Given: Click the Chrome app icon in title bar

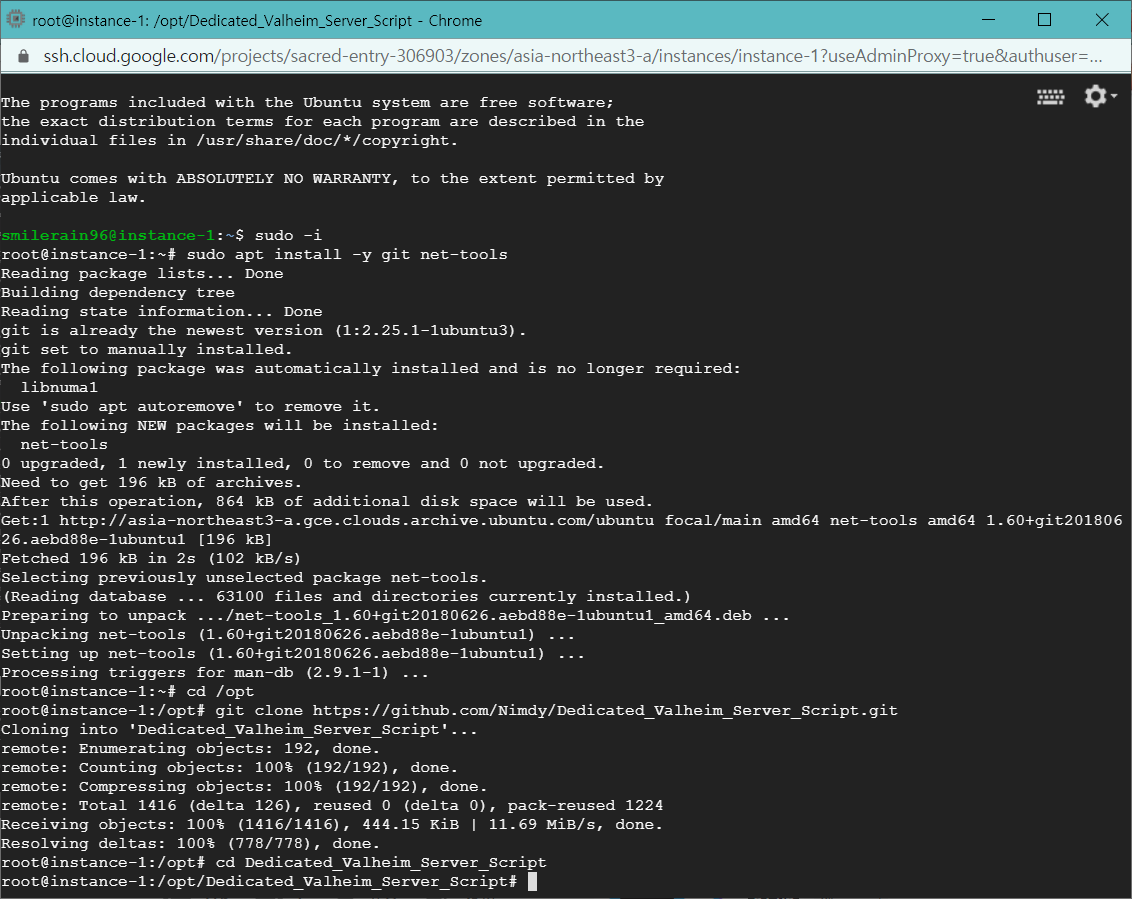Looking at the screenshot, I should click(15, 20).
